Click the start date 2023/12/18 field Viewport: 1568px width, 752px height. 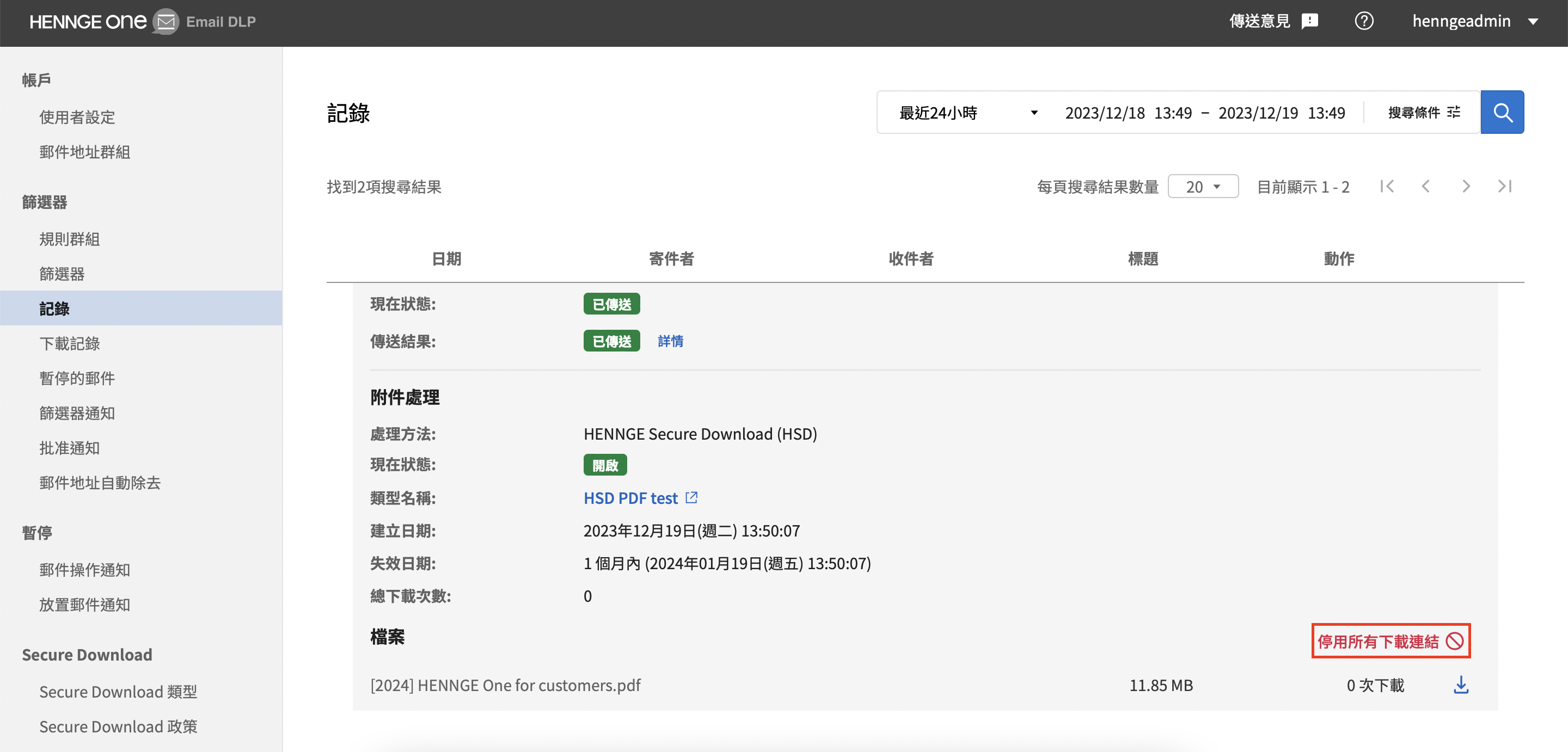(1128, 113)
